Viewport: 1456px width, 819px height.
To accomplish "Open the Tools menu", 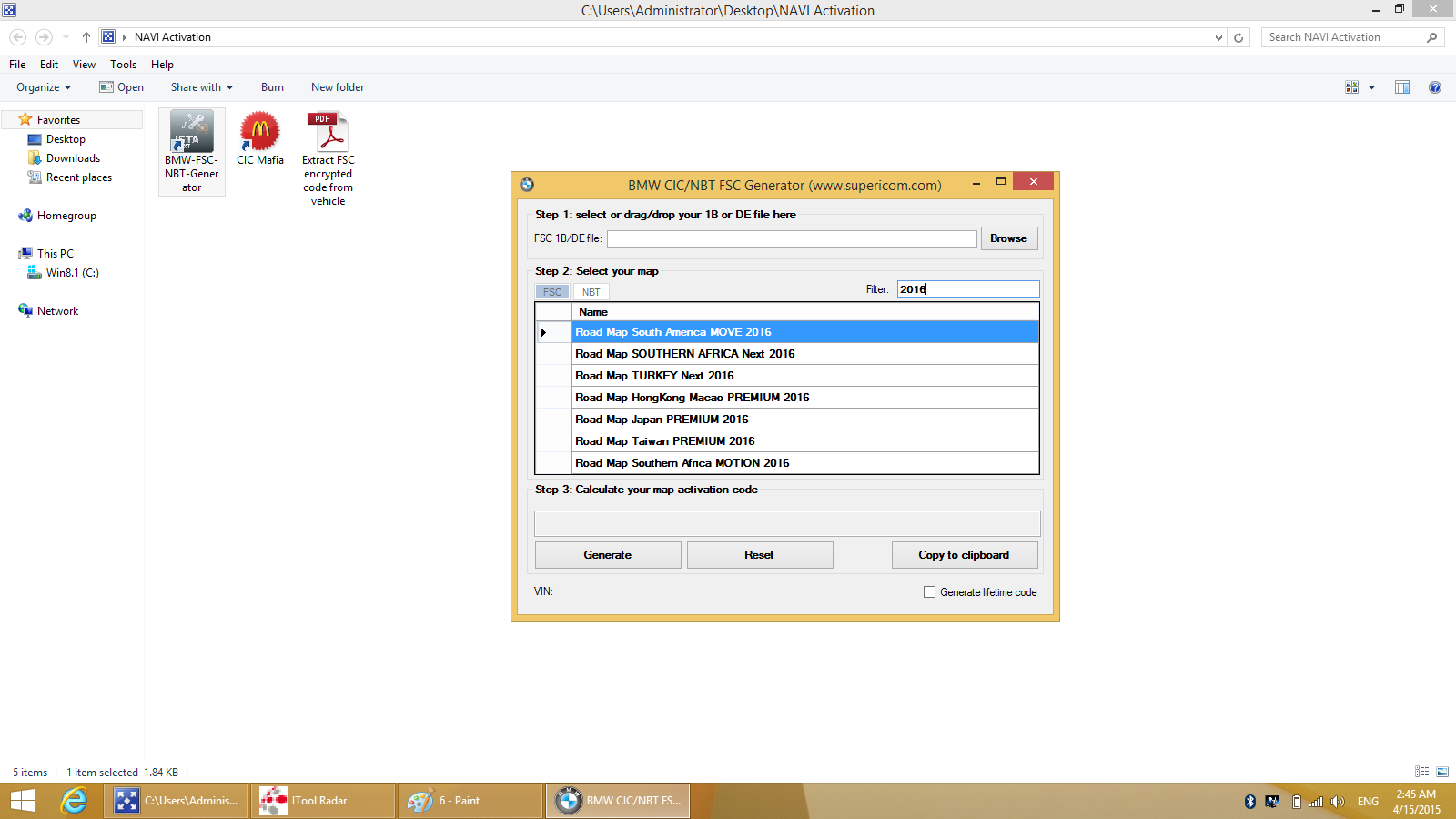I will (x=123, y=65).
